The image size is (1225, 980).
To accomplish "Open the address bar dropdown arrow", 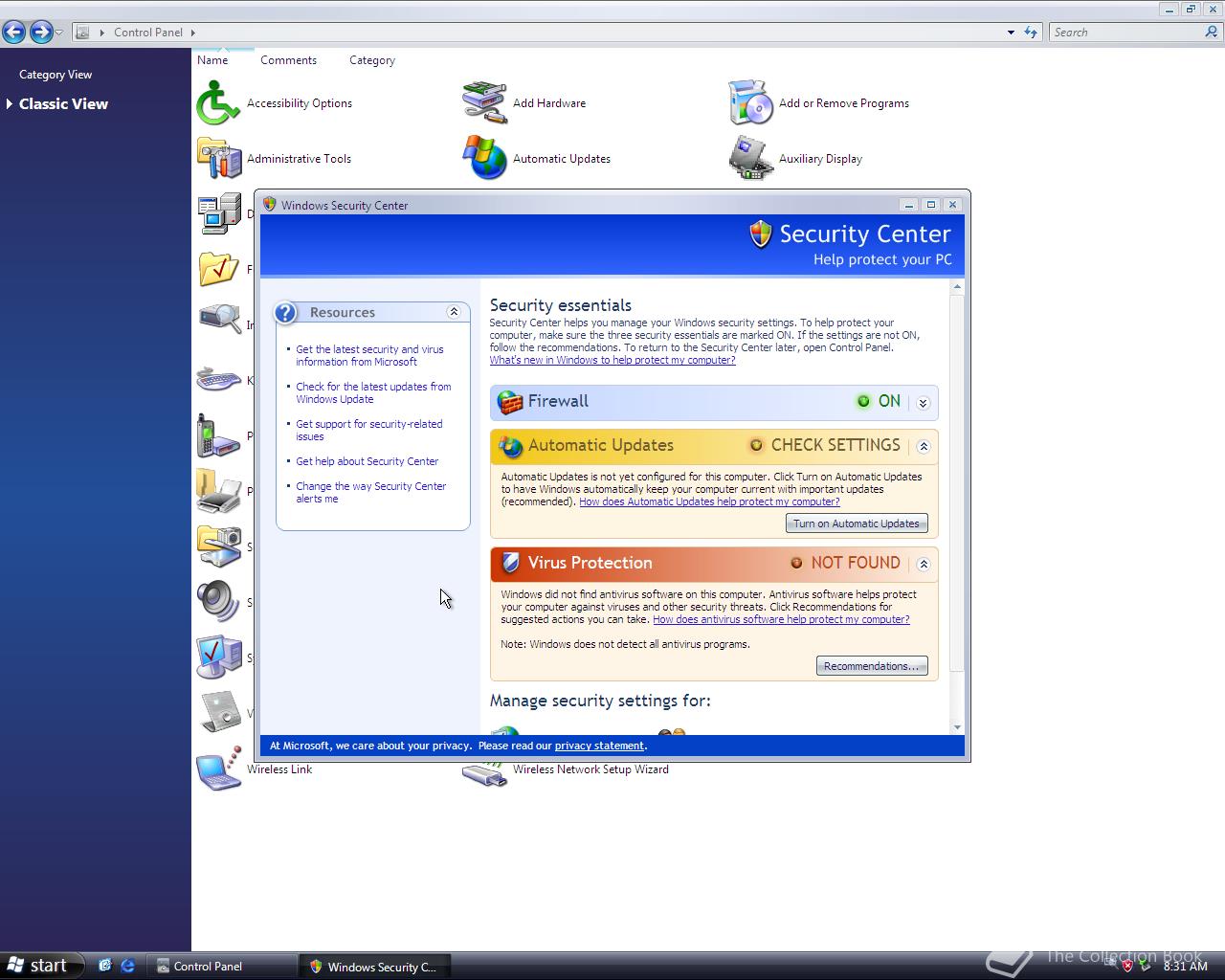I will [1011, 33].
